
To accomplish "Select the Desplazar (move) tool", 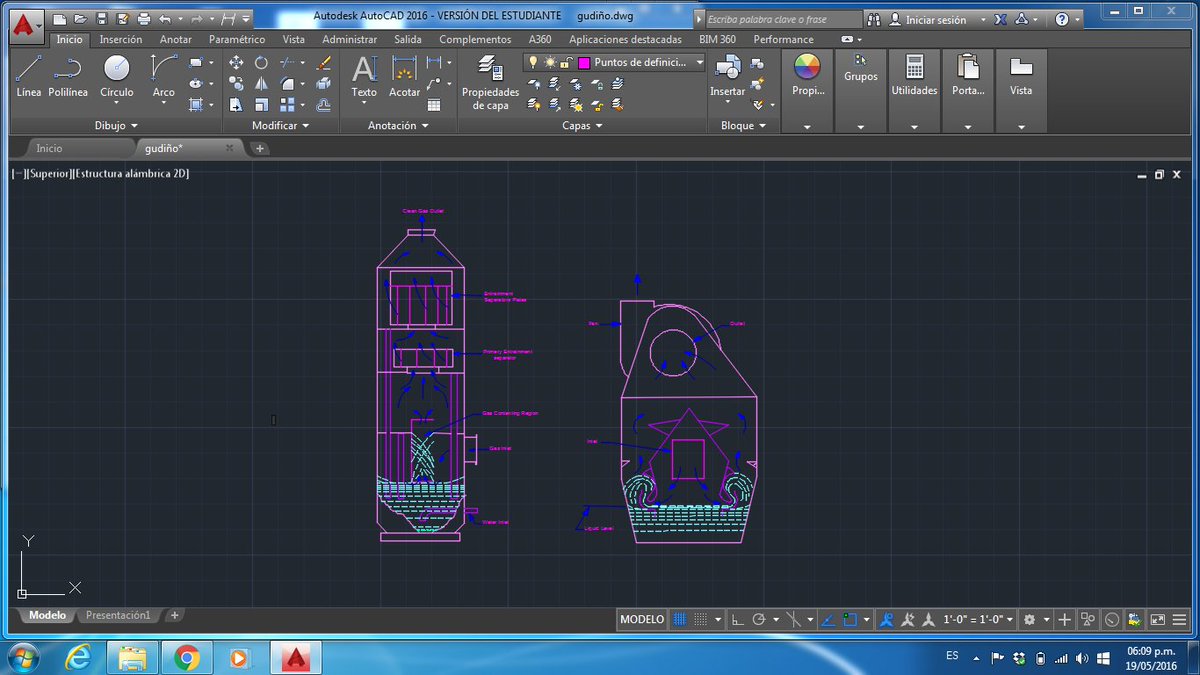I will (x=236, y=62).
